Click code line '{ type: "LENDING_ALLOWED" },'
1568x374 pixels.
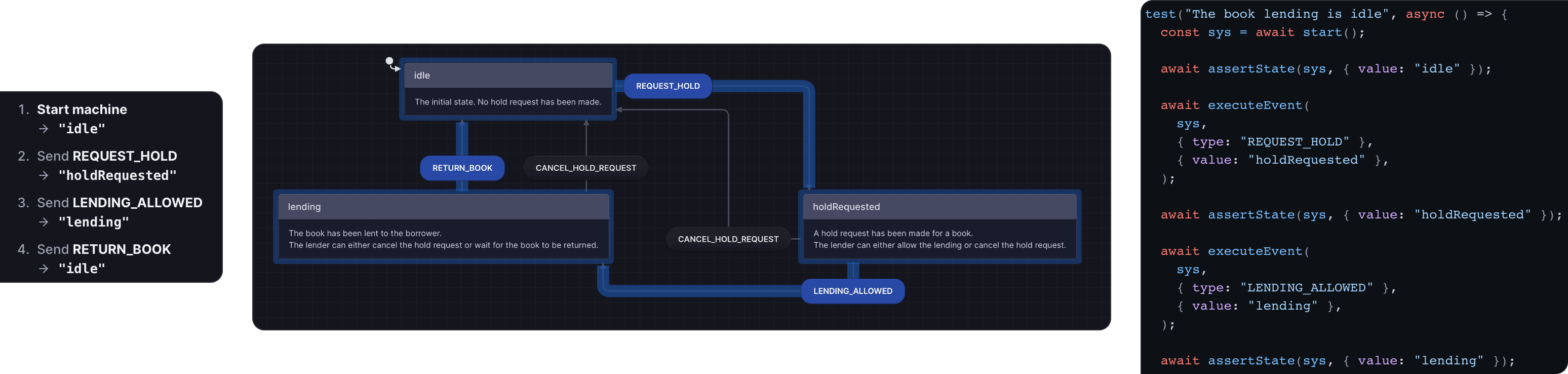tap(1286, 288)
